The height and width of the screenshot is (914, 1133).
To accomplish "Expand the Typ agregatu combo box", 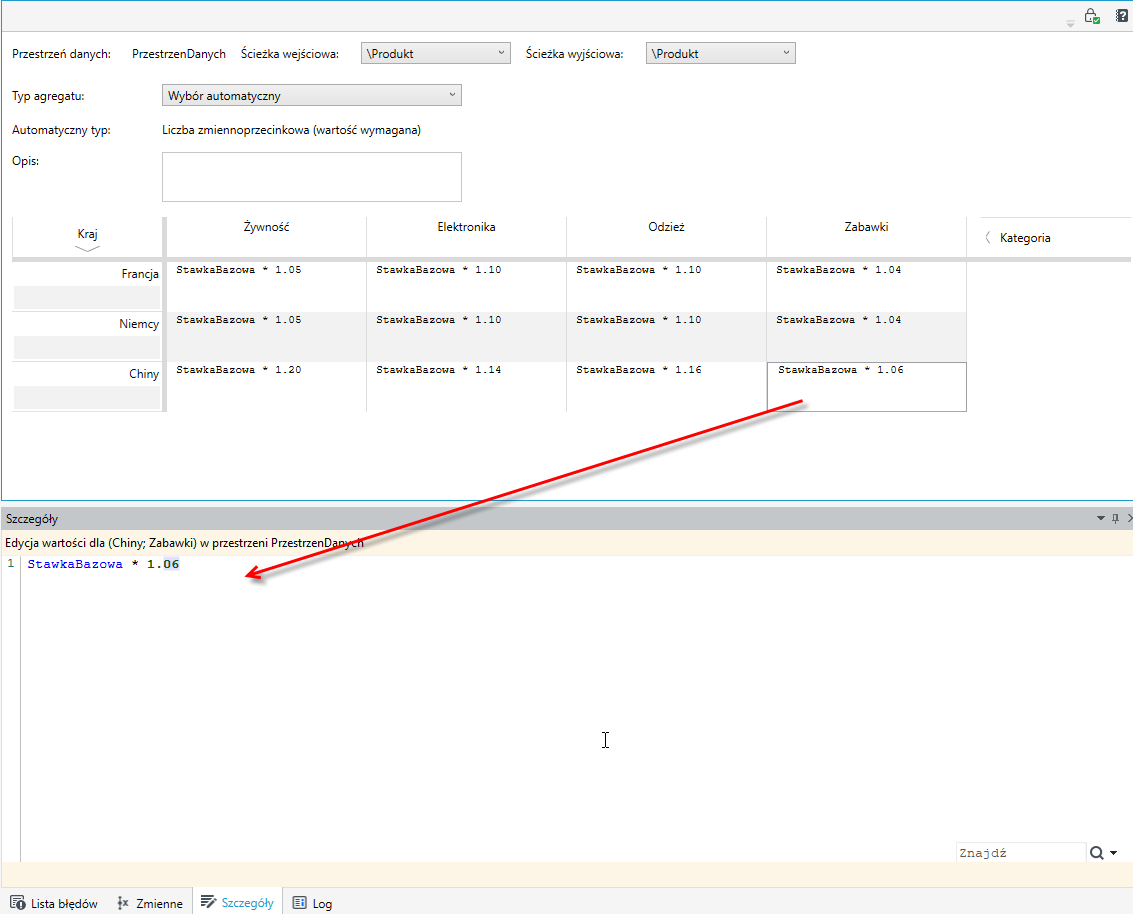I will click(311, 95).
